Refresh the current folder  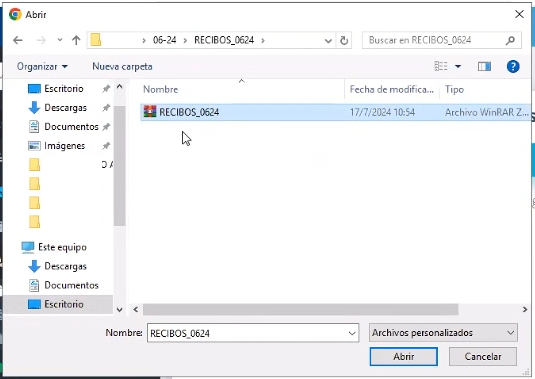pos(344,40)
